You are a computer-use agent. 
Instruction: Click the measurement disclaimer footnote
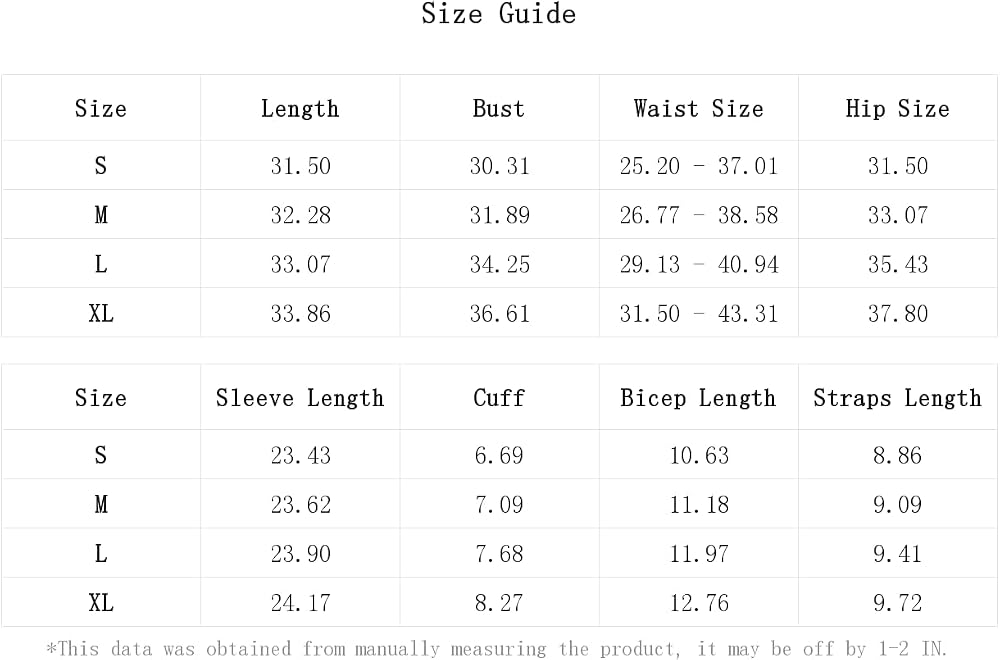click(497, 649)
